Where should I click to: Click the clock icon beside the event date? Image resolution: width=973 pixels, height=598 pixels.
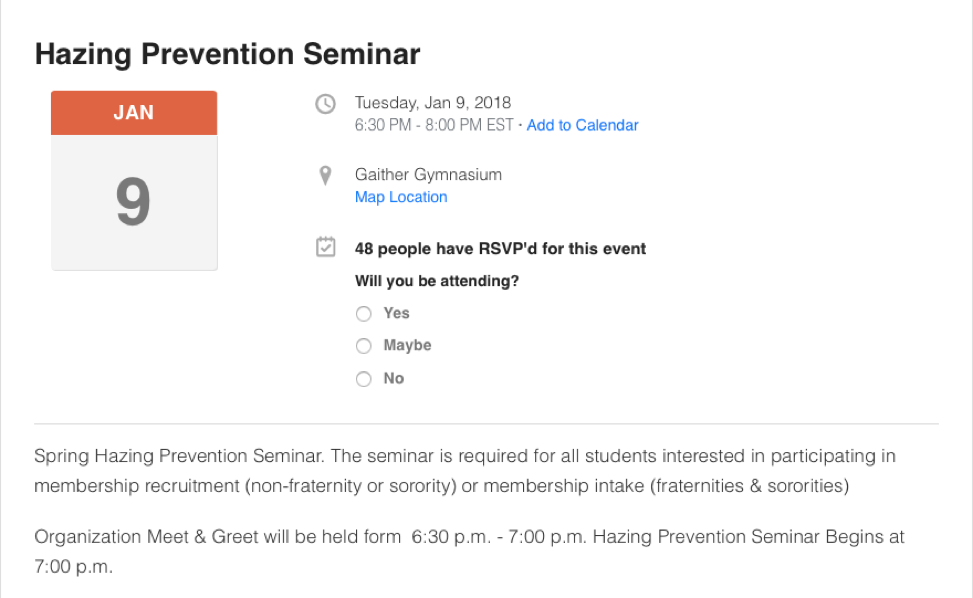325,104
